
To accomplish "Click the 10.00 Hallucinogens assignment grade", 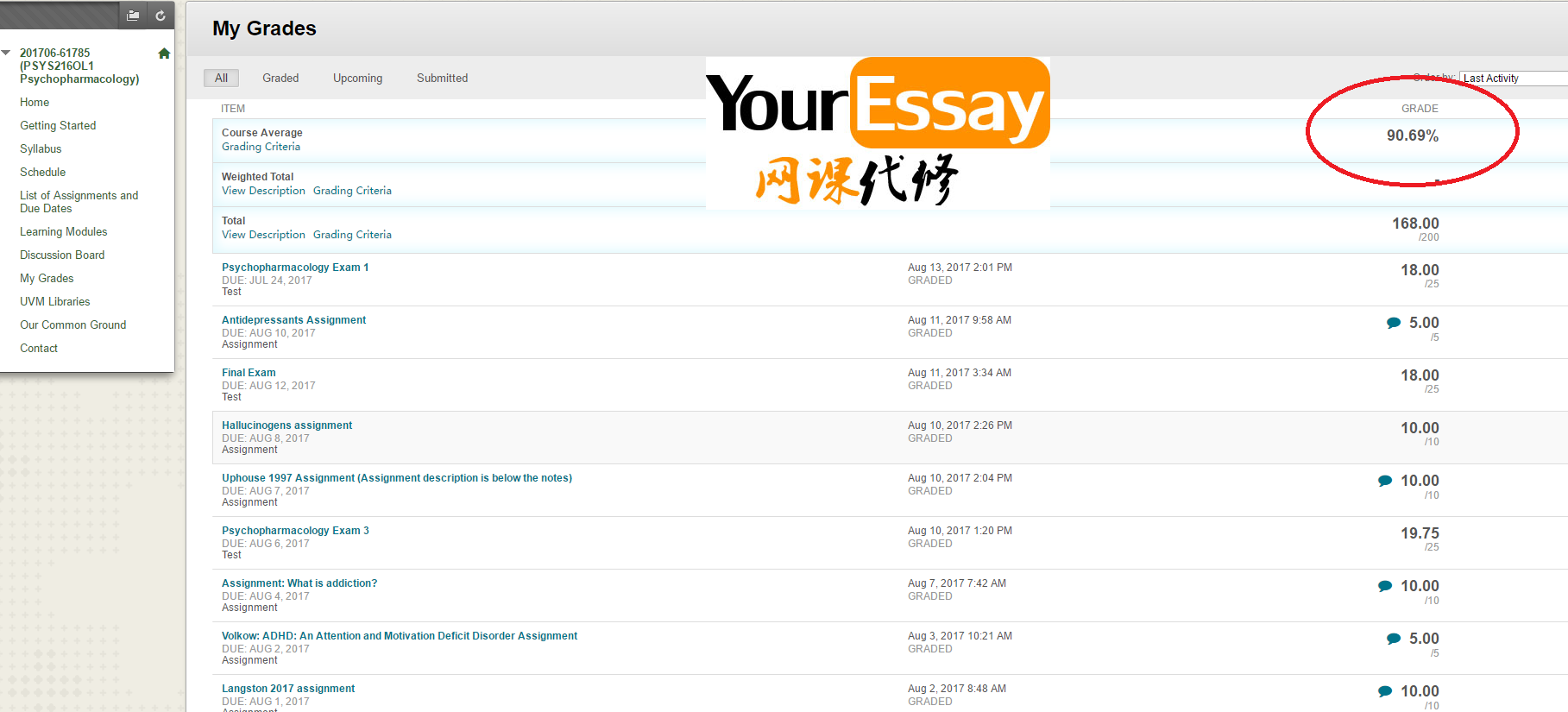I will click(1420, 428).
